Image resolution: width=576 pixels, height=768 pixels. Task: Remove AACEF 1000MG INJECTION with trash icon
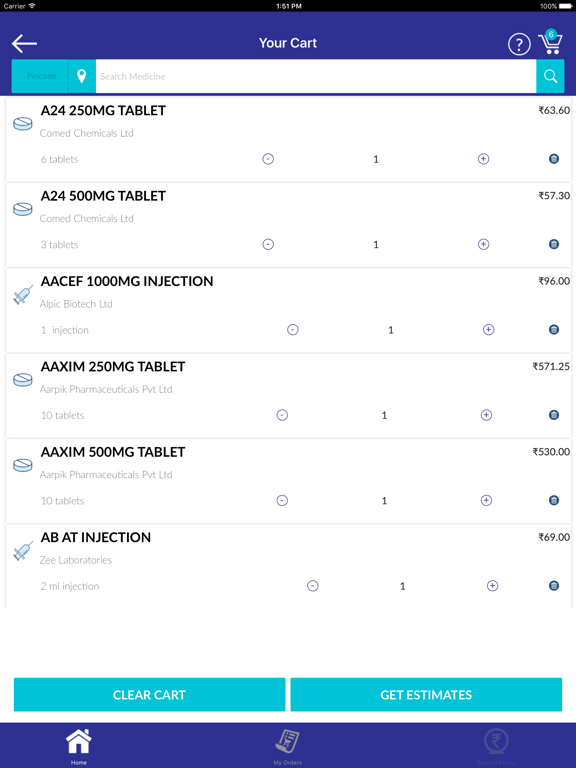point(554,330)
